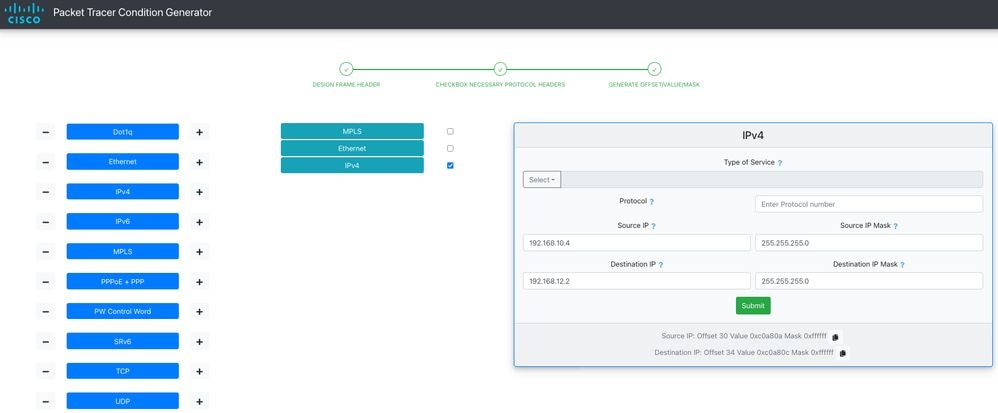Copy the Source IP offset result
Viewport: 998px width, 413px height.
836,337
